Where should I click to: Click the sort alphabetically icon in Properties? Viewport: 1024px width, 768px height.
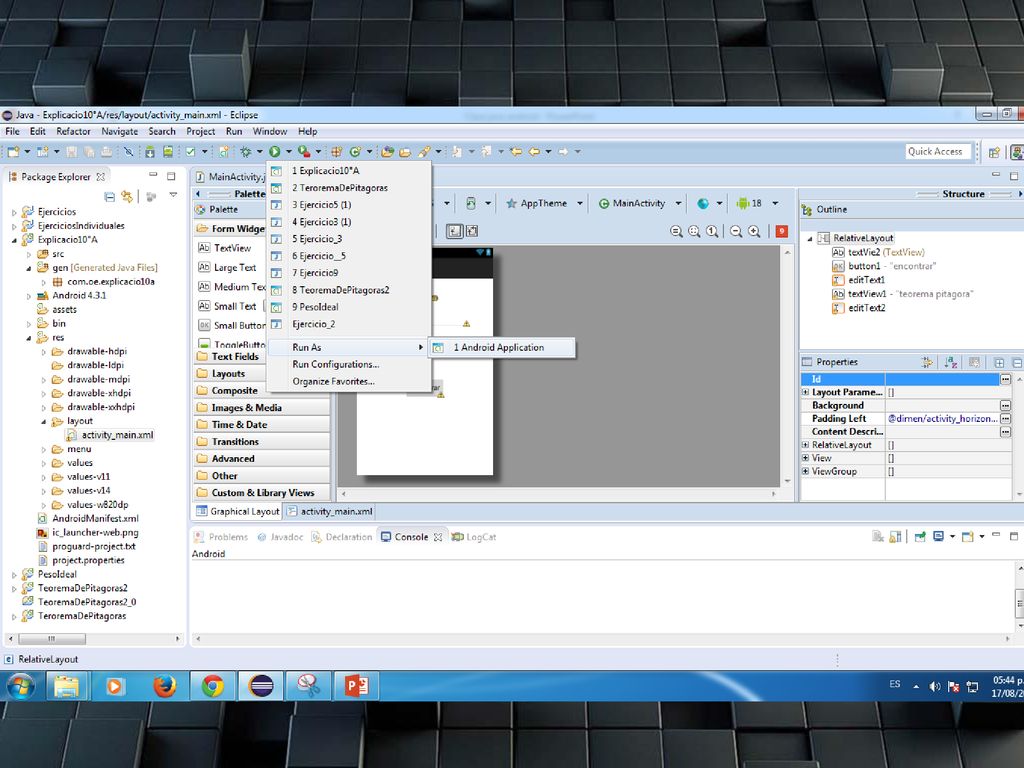(951, 362)
